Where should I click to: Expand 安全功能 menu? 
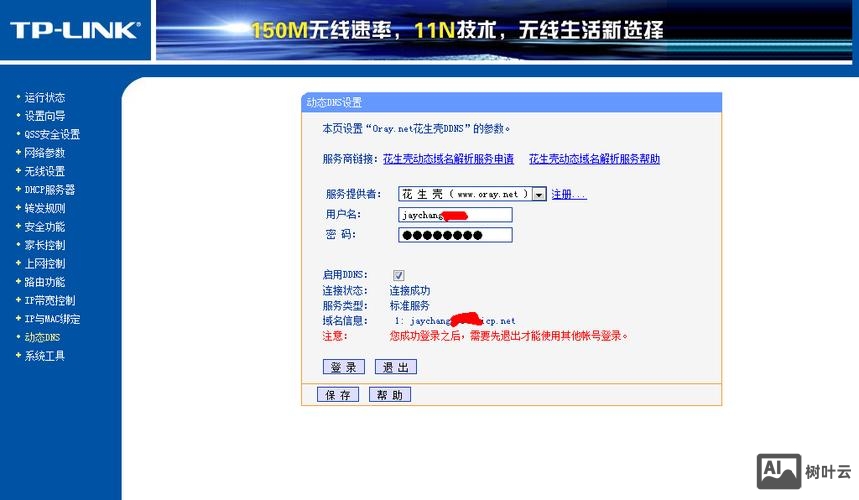[x=44, y=227]
